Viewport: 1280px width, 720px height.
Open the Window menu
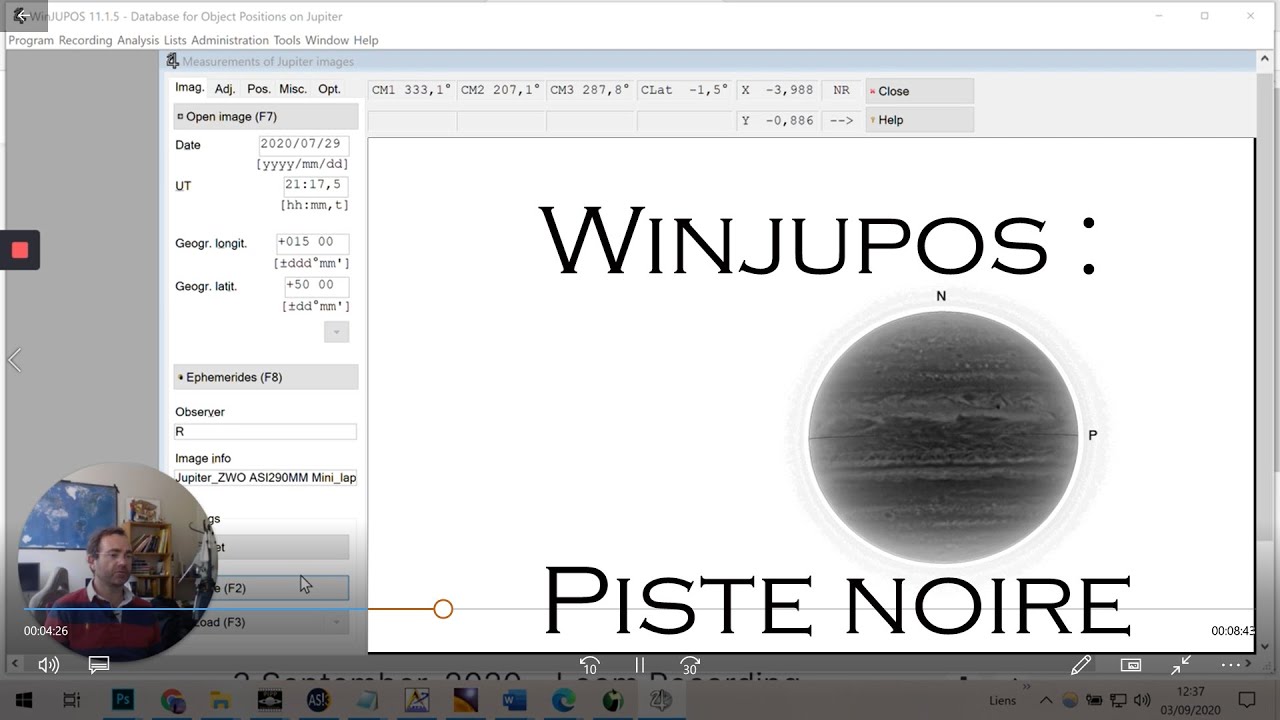click(x=327, y=40)
